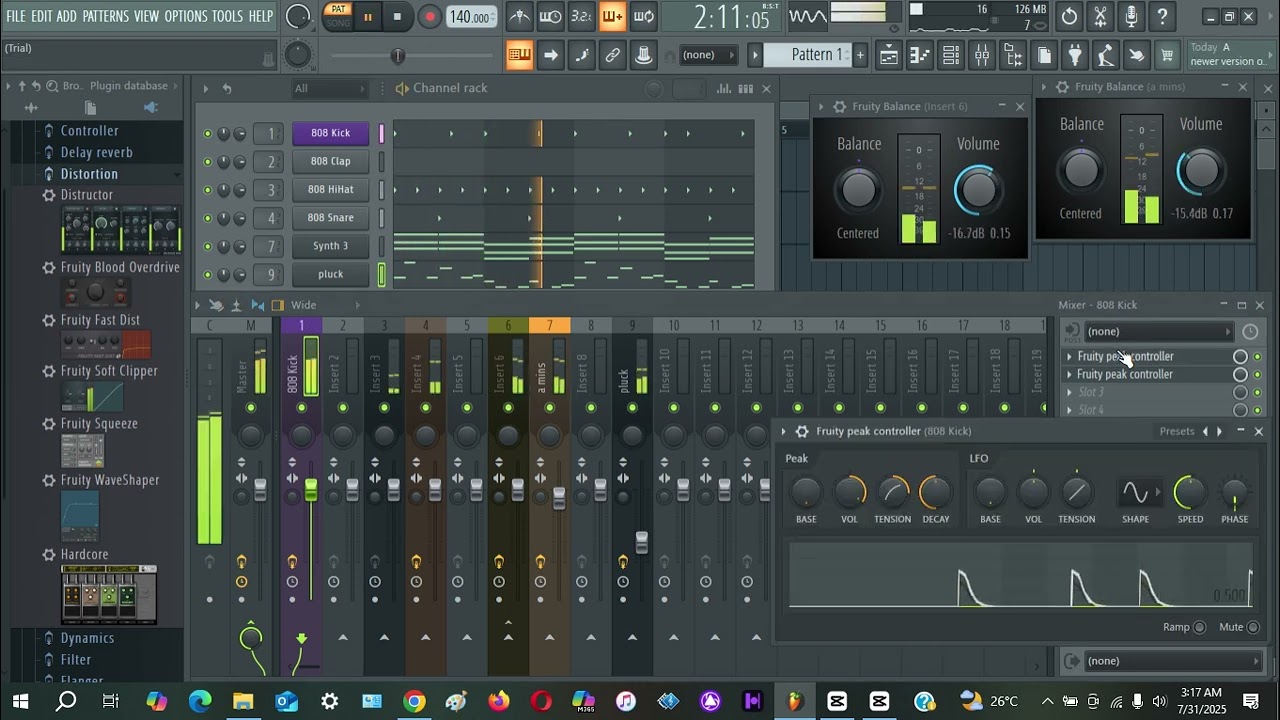The image size is (1280, 720).
Task: Select the Synth 3 channel button
Action: [330, 246]
